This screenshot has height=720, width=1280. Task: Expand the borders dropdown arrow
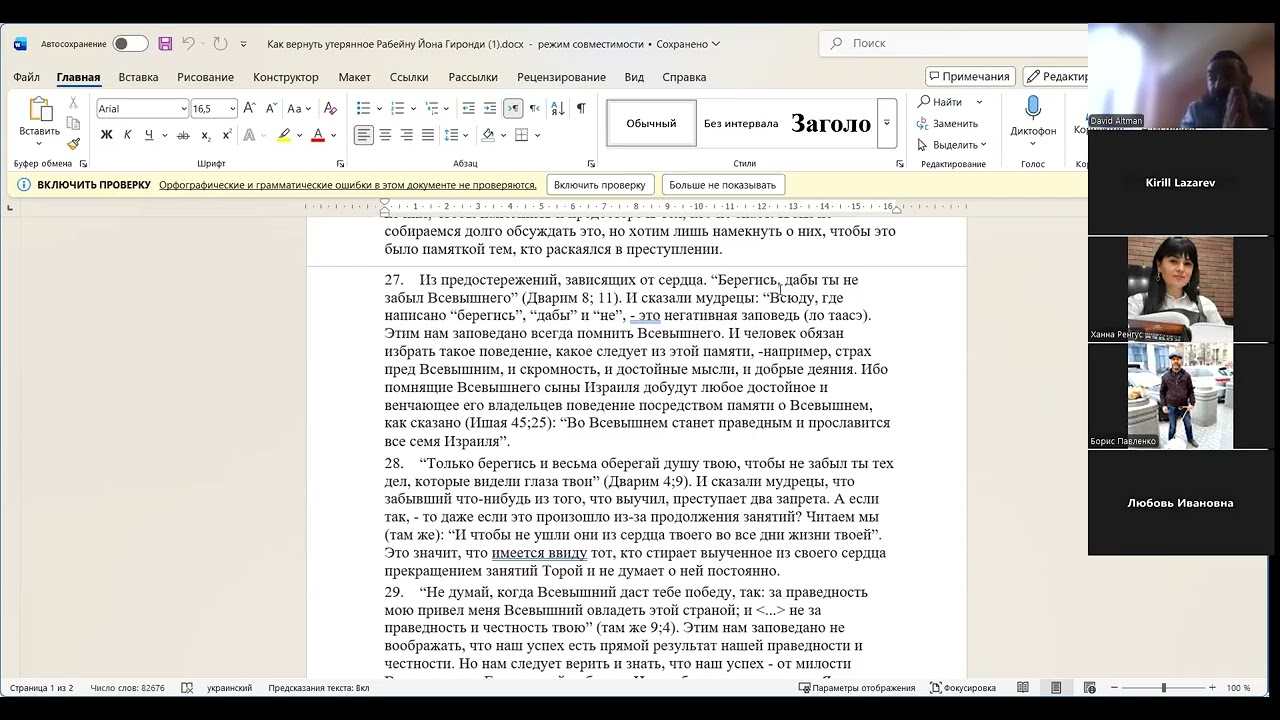pyautogui.click(x=537, y=135)
